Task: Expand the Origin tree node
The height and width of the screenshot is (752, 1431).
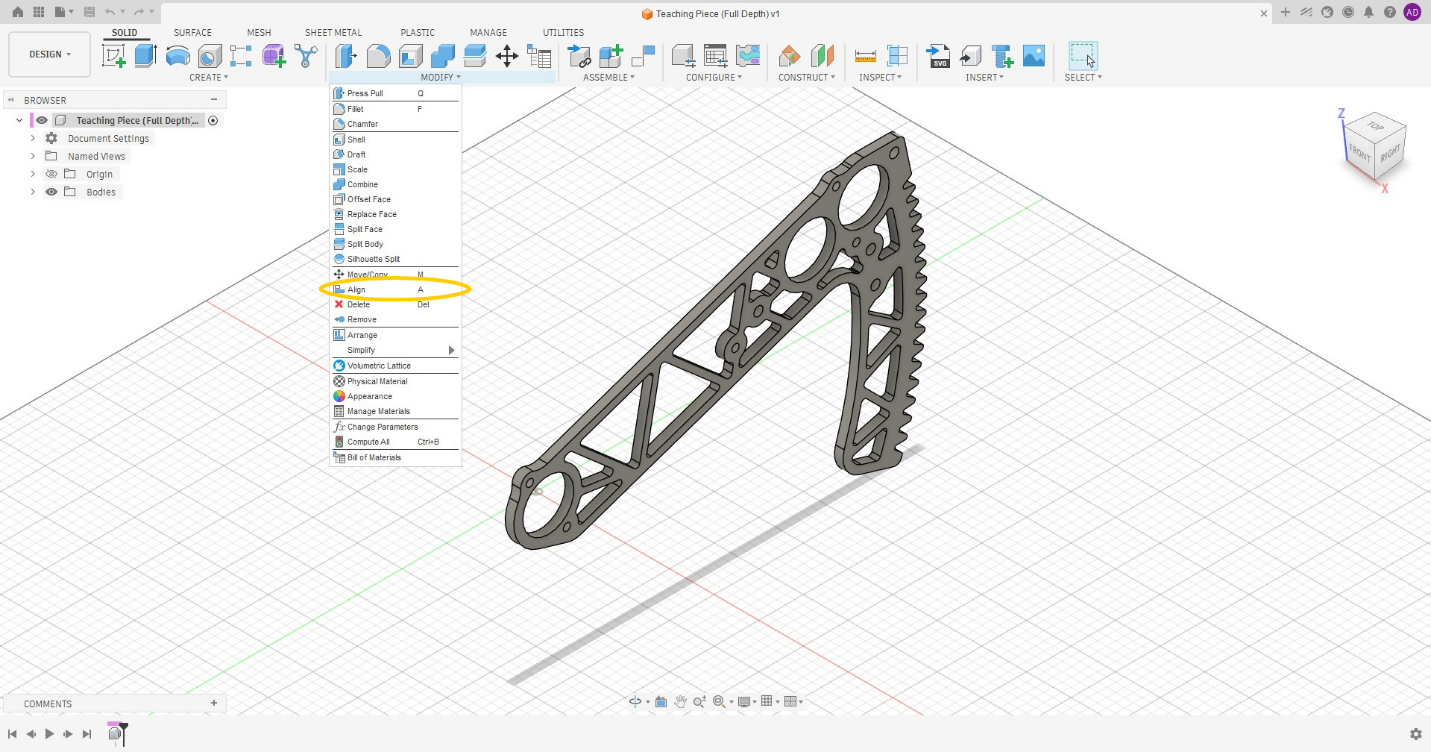Action: pos(33,174)
